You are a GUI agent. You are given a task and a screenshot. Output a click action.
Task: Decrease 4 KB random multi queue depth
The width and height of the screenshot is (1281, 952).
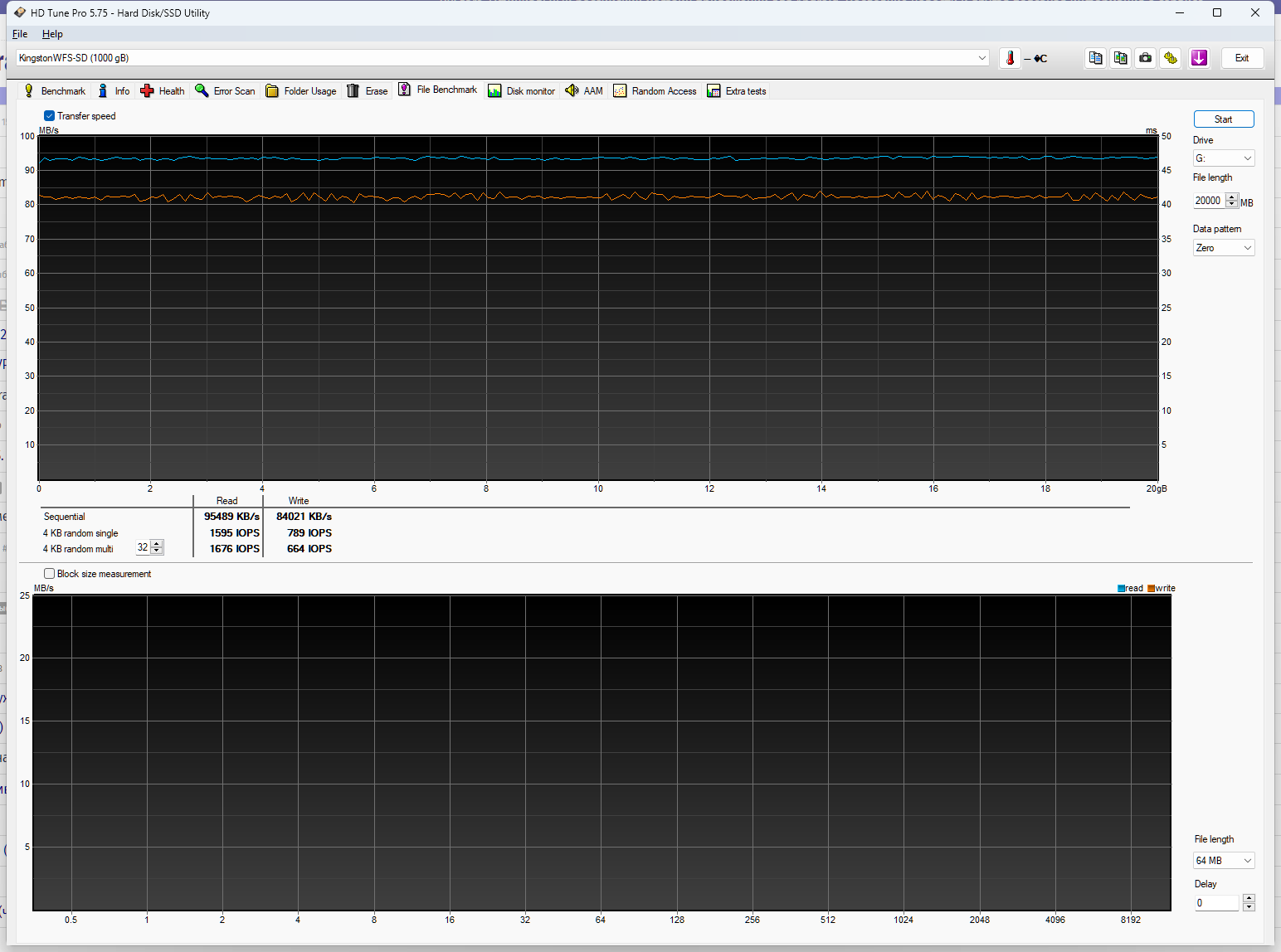coord(157,551)
